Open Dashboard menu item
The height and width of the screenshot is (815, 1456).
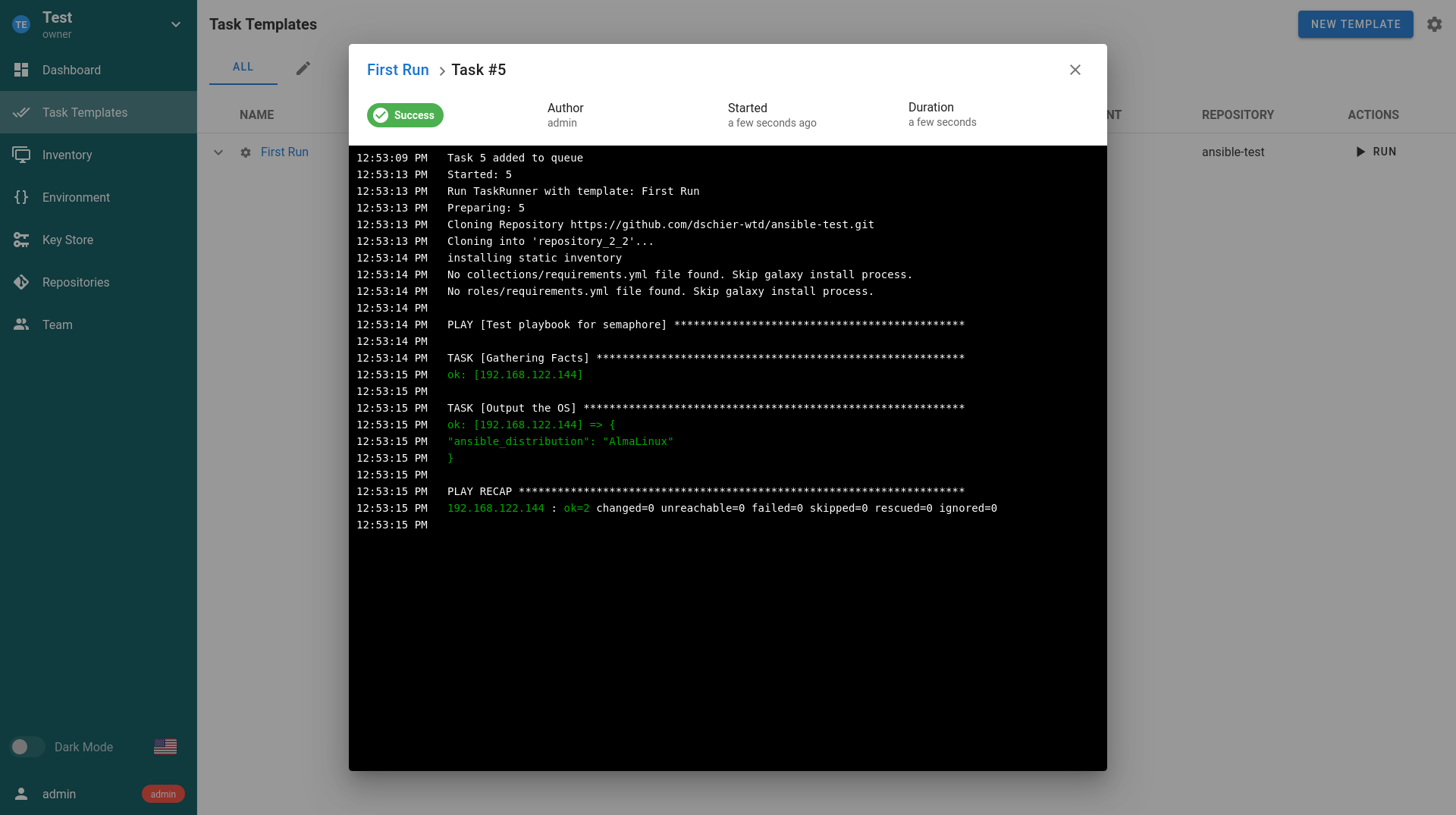pyautogui.click(x=99, y=70)
